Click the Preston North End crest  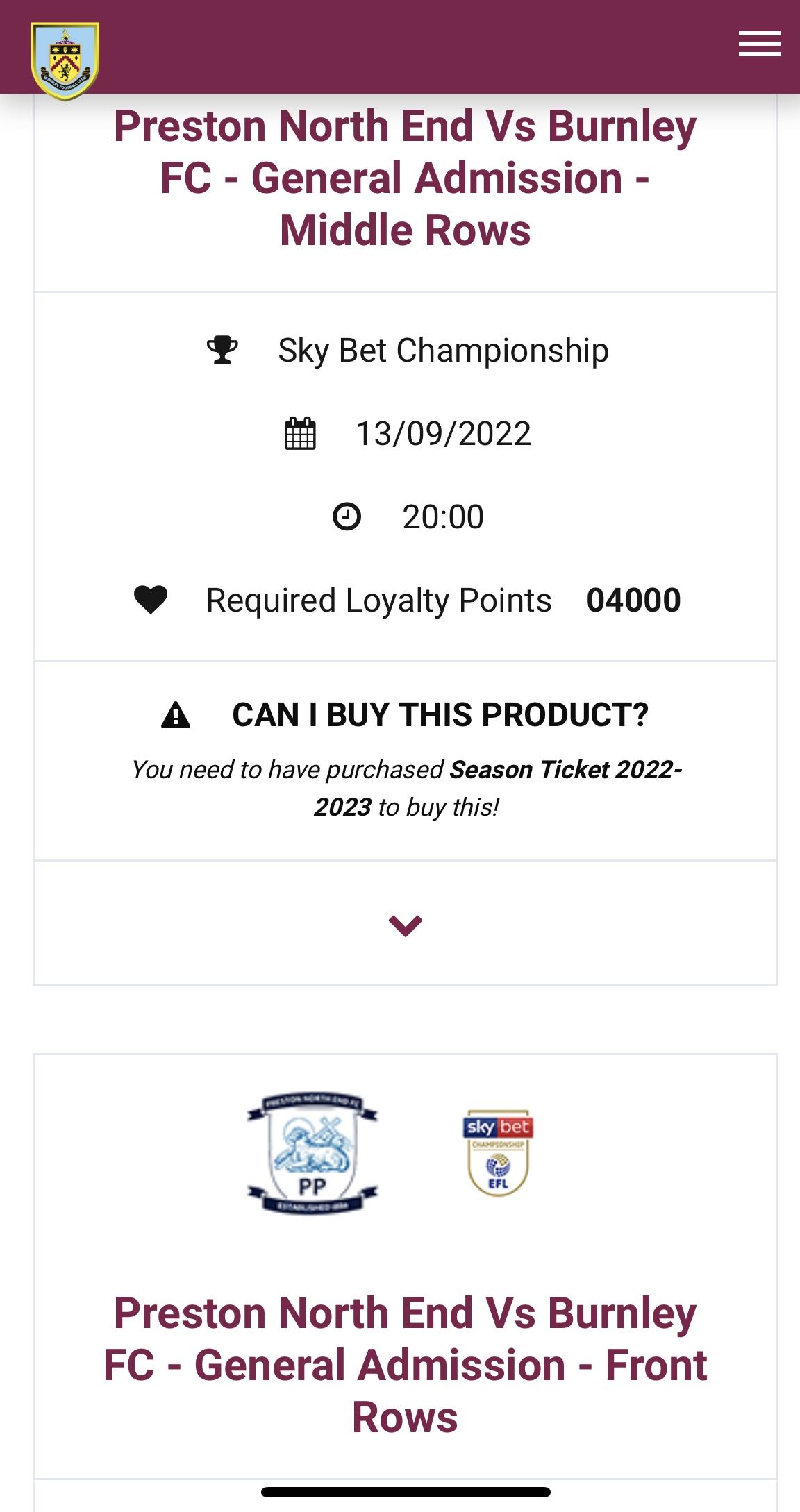[312, 1153]
